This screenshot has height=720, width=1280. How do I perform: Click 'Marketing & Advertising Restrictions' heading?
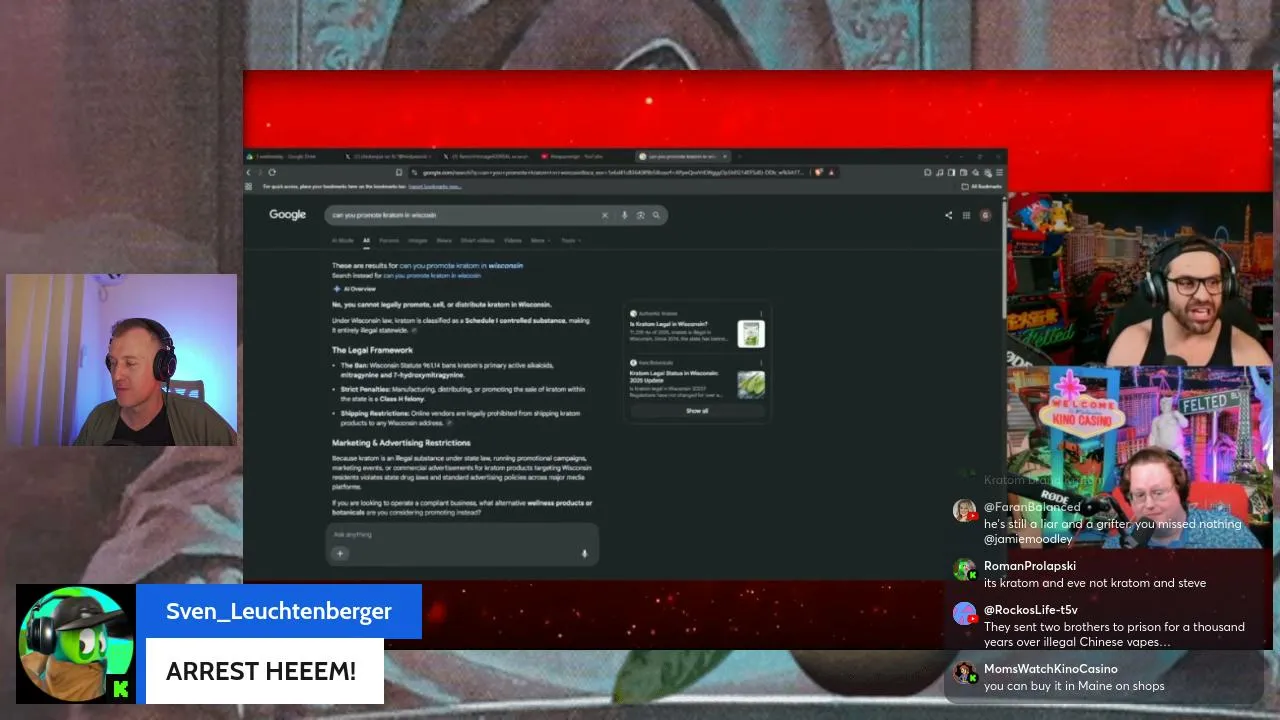tap(401, 443)
